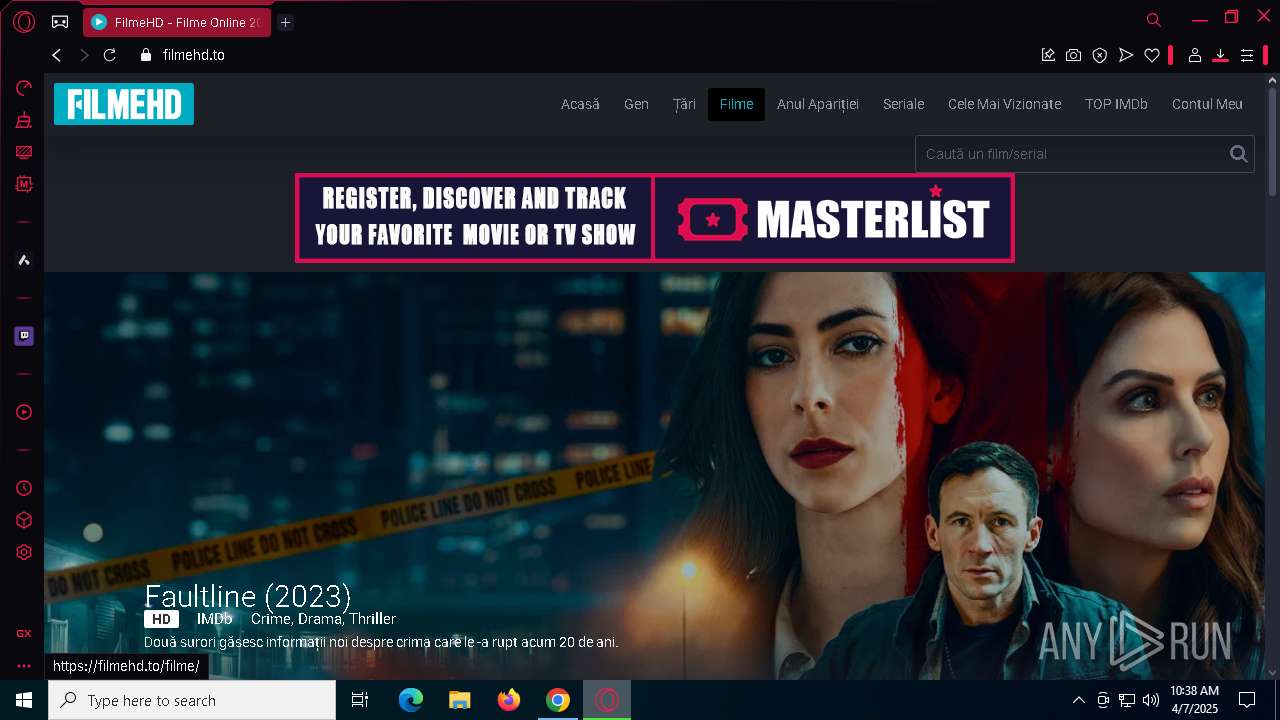Image resolution: width=1280 pixels, height=720 pixels.
Task: Open a new tab with plus button
Action: pos(285,22)
